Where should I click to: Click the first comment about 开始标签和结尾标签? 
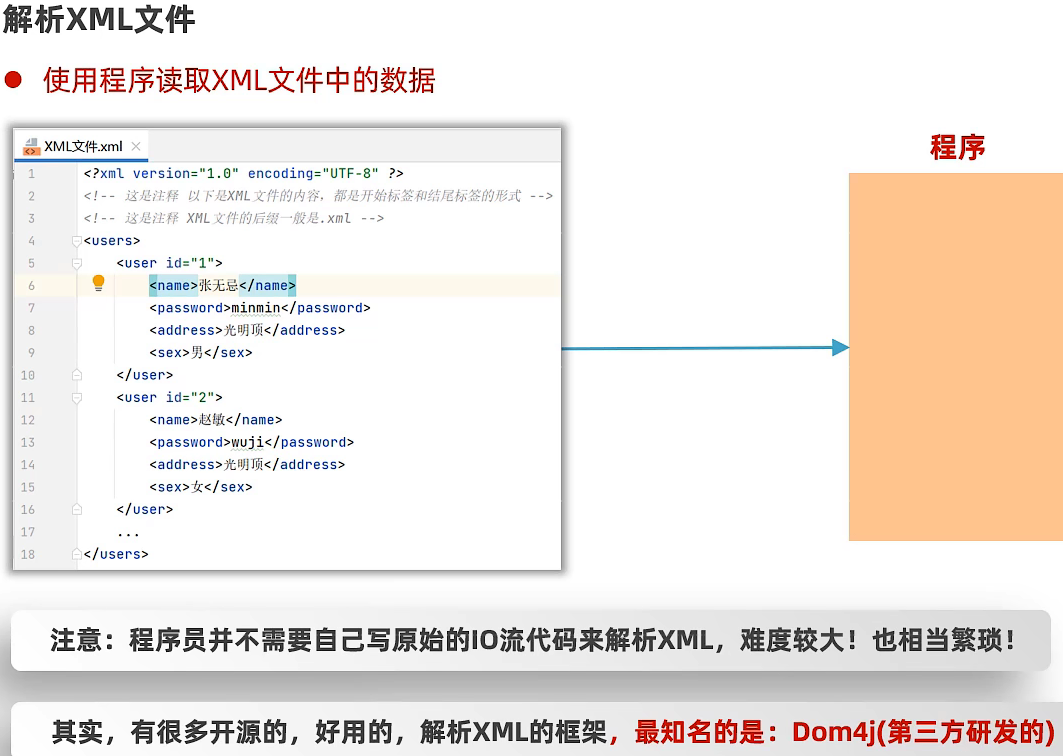(x=318, y=196)
